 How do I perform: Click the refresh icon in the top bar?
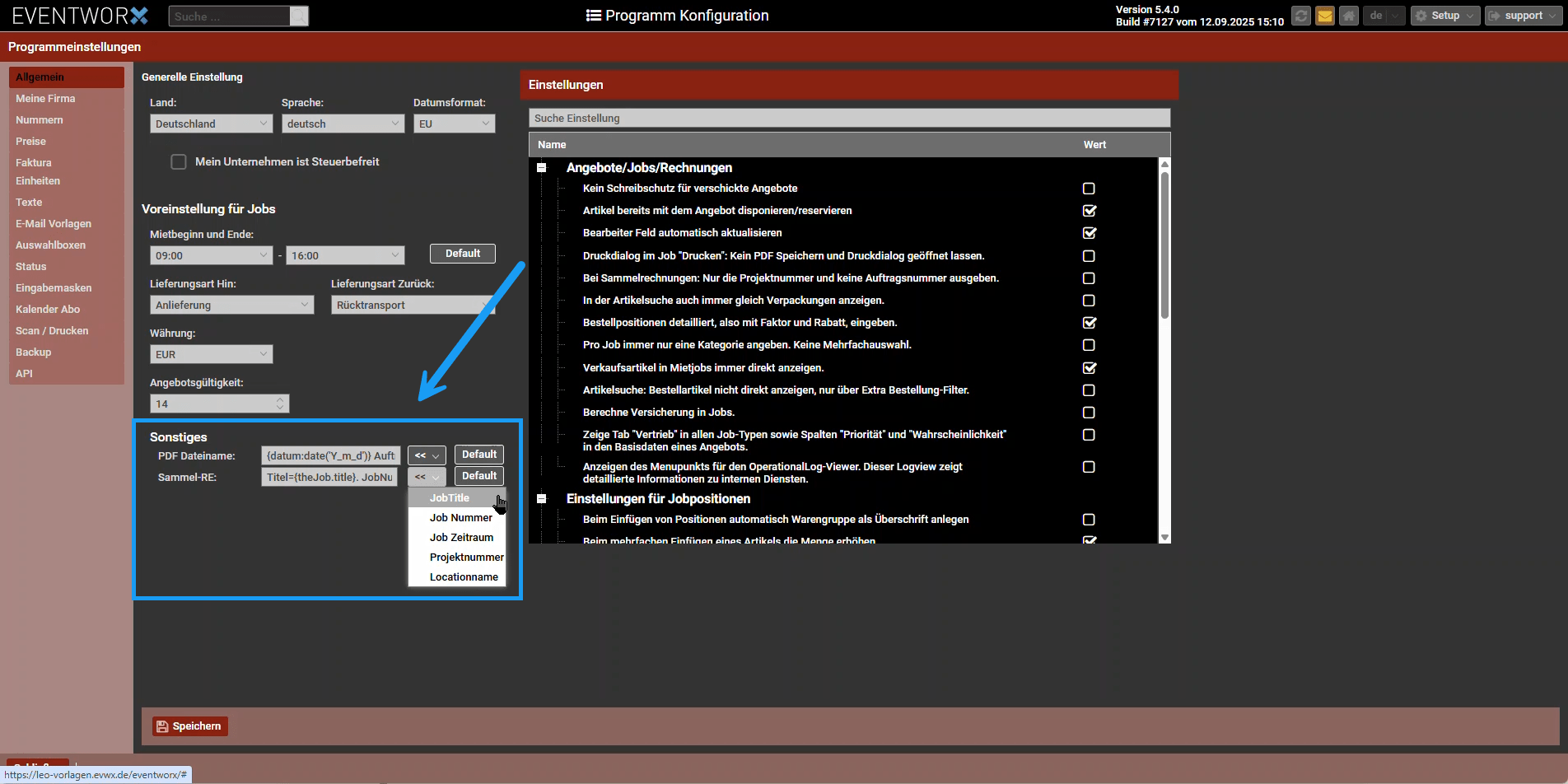[x=1300, y=16]
